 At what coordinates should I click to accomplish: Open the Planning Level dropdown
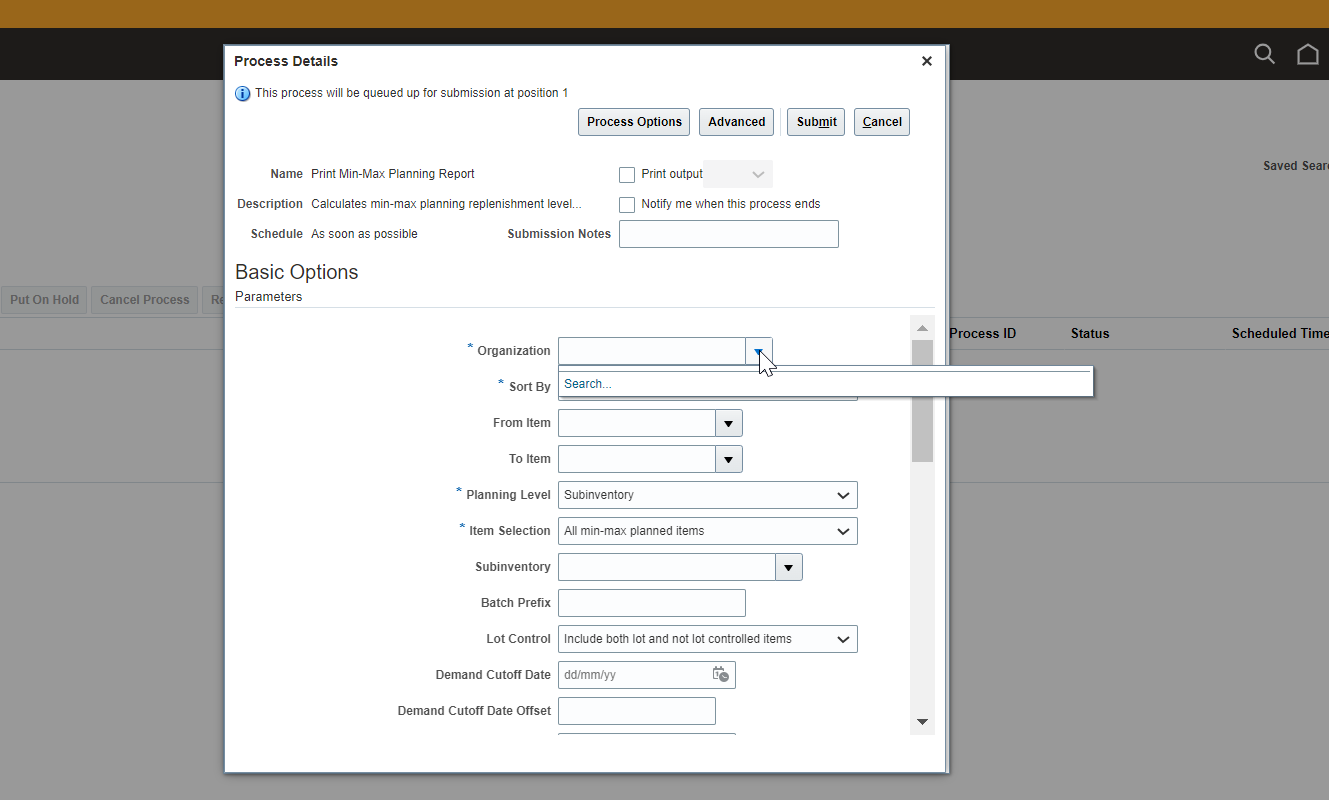[x=845, y=495]
